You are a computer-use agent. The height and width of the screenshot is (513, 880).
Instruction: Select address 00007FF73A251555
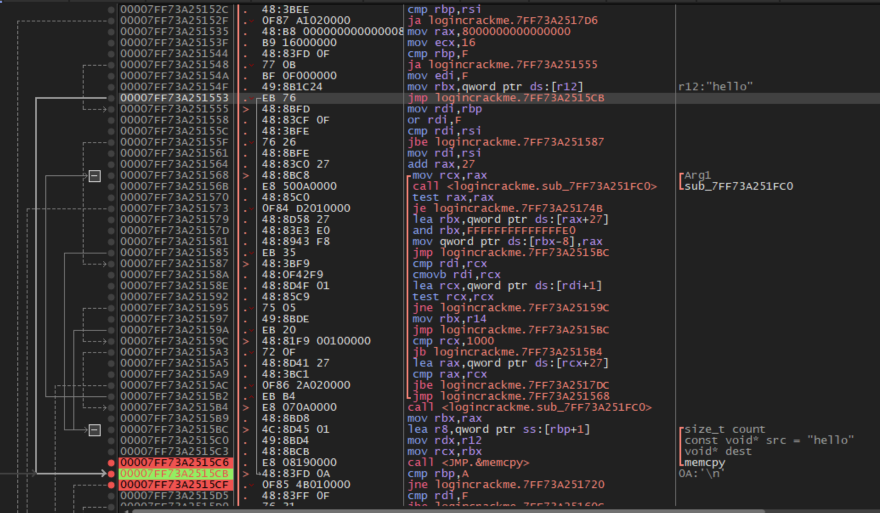175,109
